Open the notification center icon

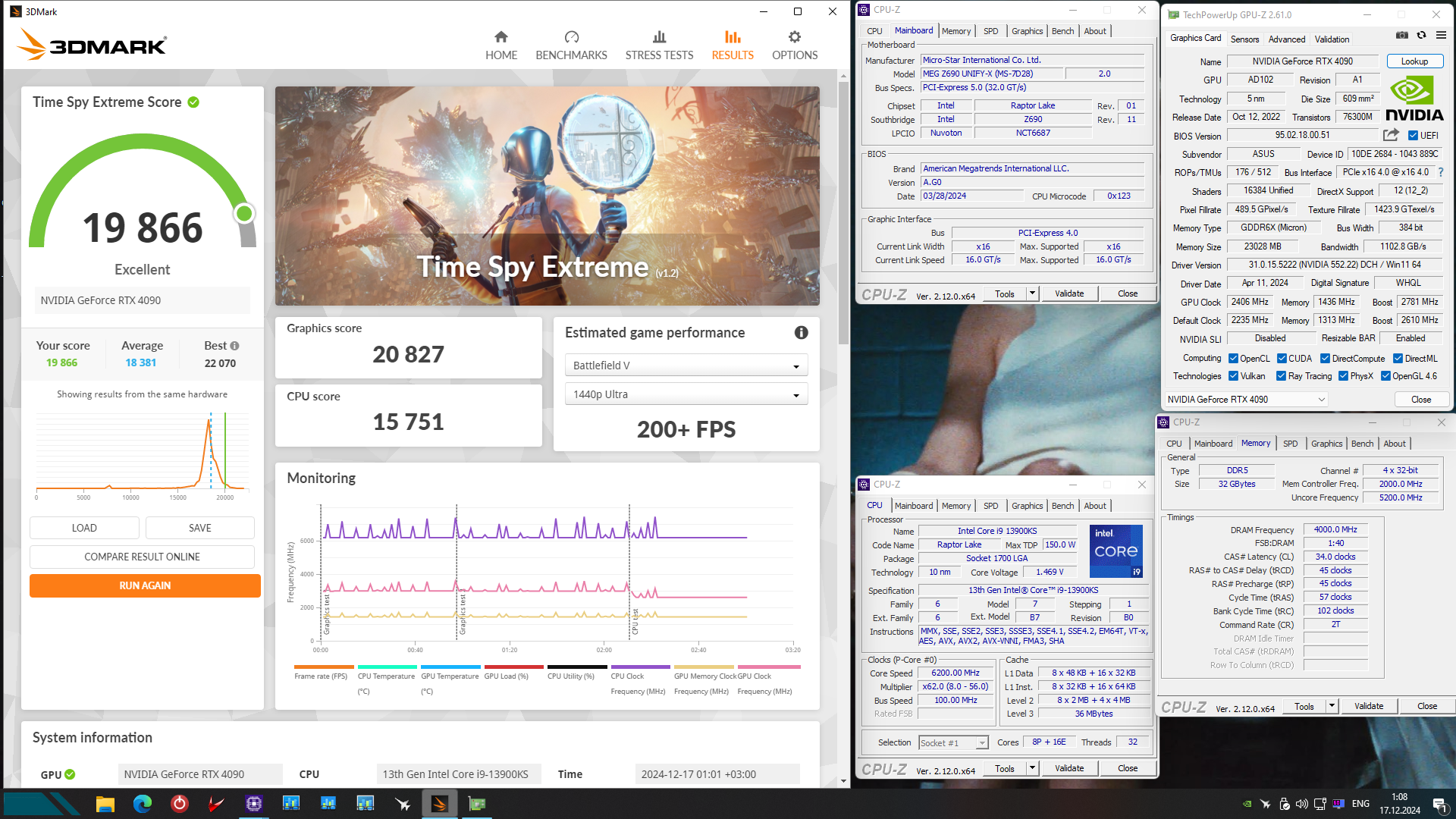[1439, 804]
